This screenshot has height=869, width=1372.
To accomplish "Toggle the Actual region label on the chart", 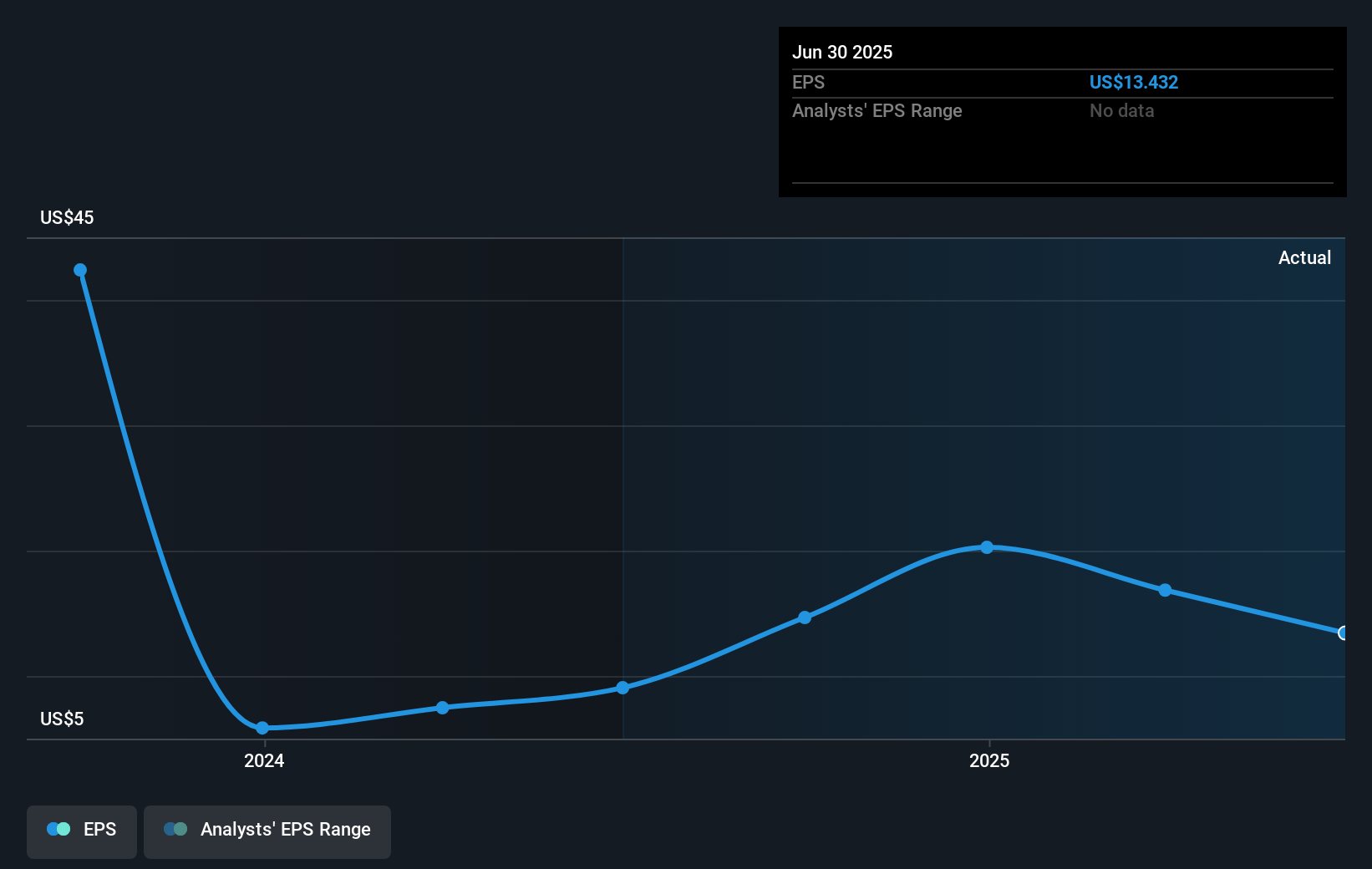I will tap(1304, 257).
